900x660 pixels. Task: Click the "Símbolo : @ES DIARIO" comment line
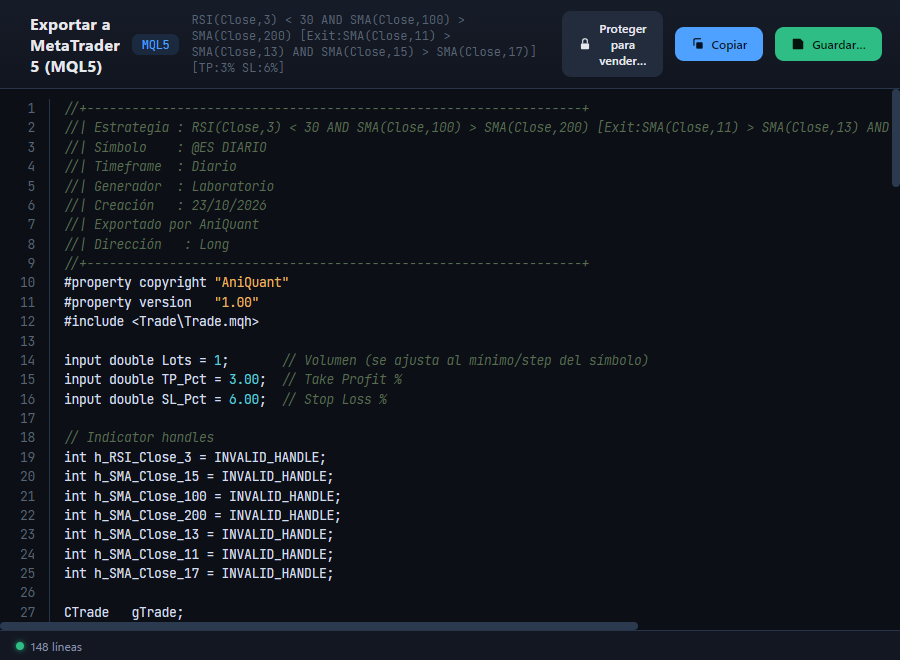165,147
